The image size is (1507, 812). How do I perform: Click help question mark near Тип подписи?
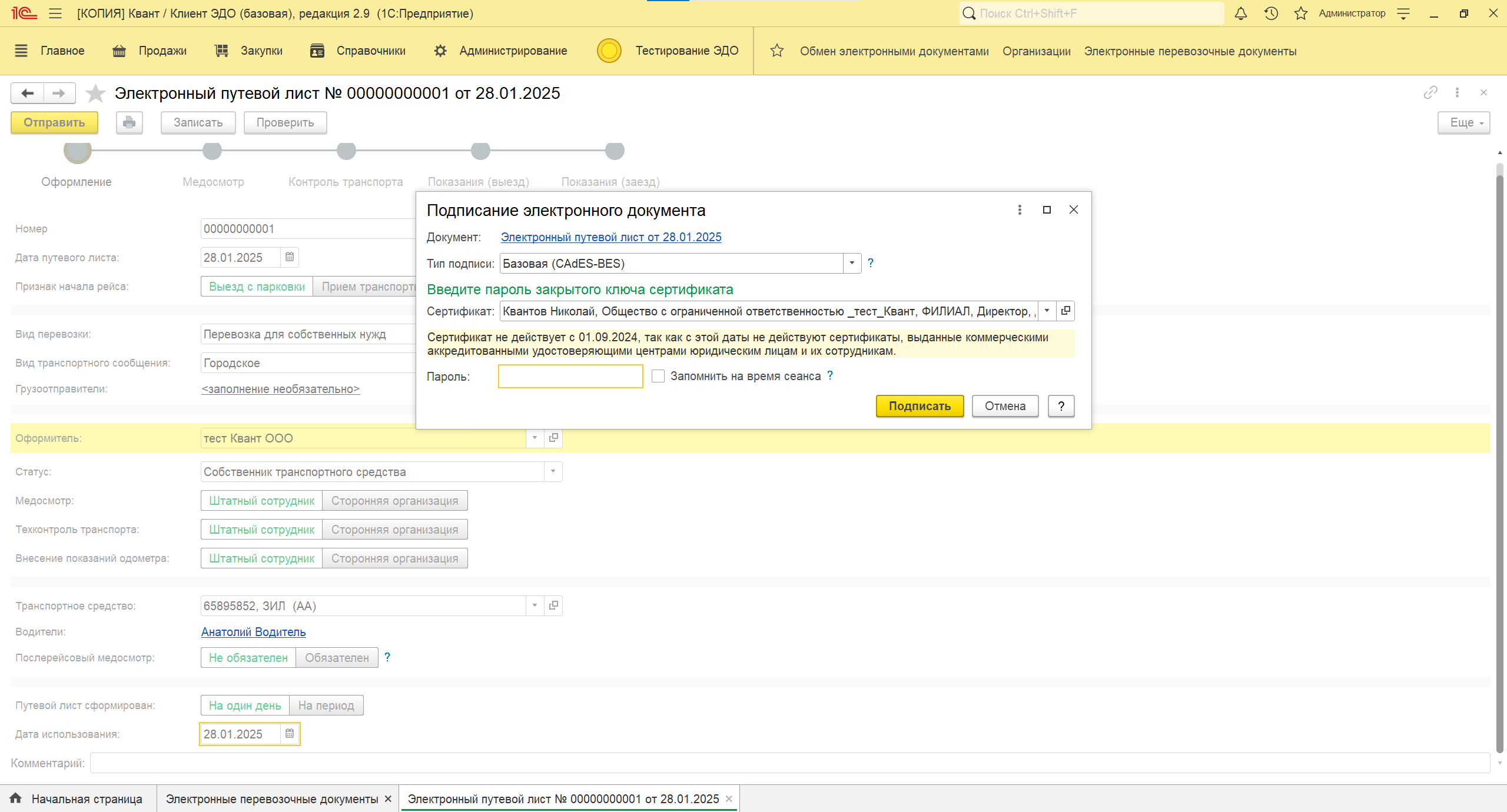pyautogui.click(x=871, y=263)
